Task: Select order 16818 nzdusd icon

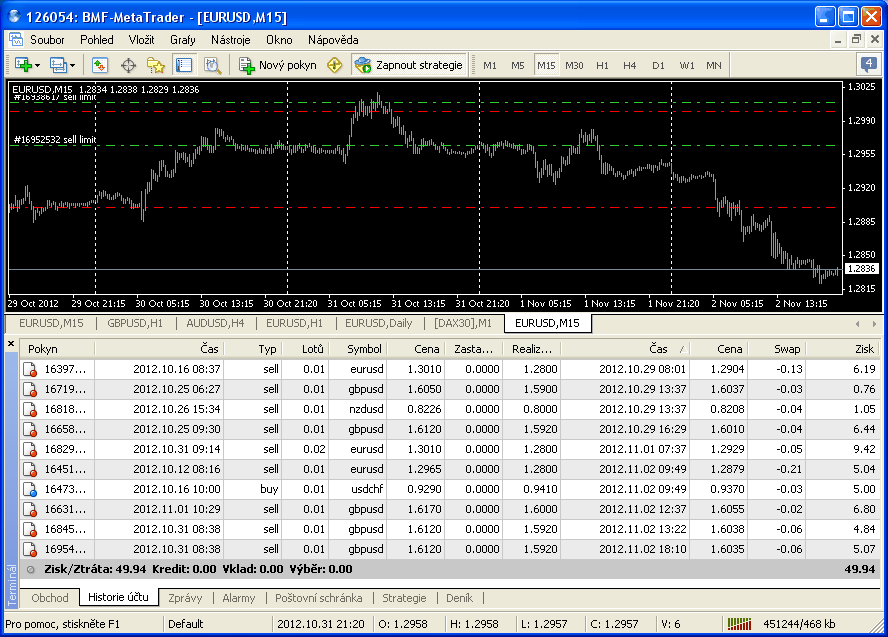Action: 30,409
